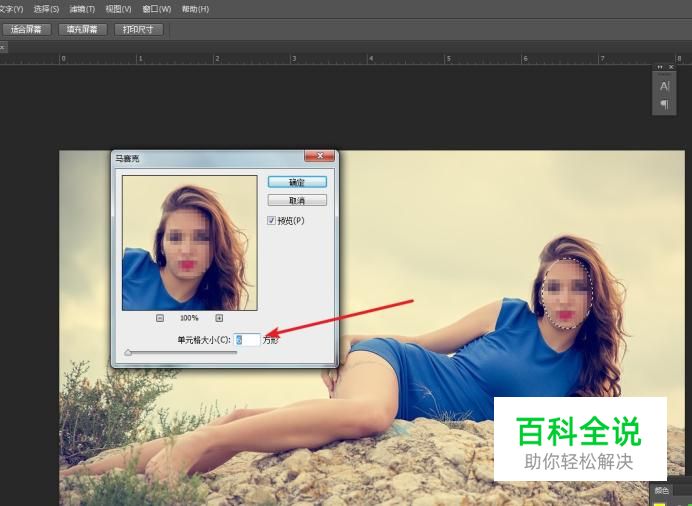This screenshot has width=692, height=506.
Task: Click the 单元格大小 cell size input field
Action: coord(246,340)
